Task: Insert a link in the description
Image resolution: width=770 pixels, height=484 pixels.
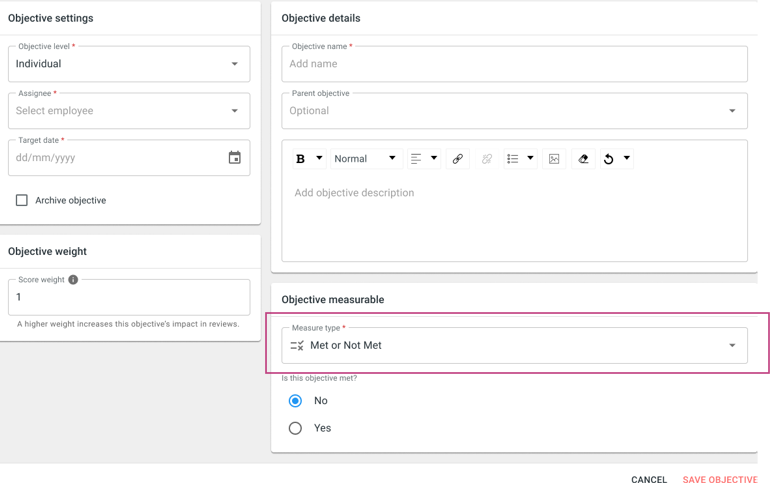Action: (458, 159)
